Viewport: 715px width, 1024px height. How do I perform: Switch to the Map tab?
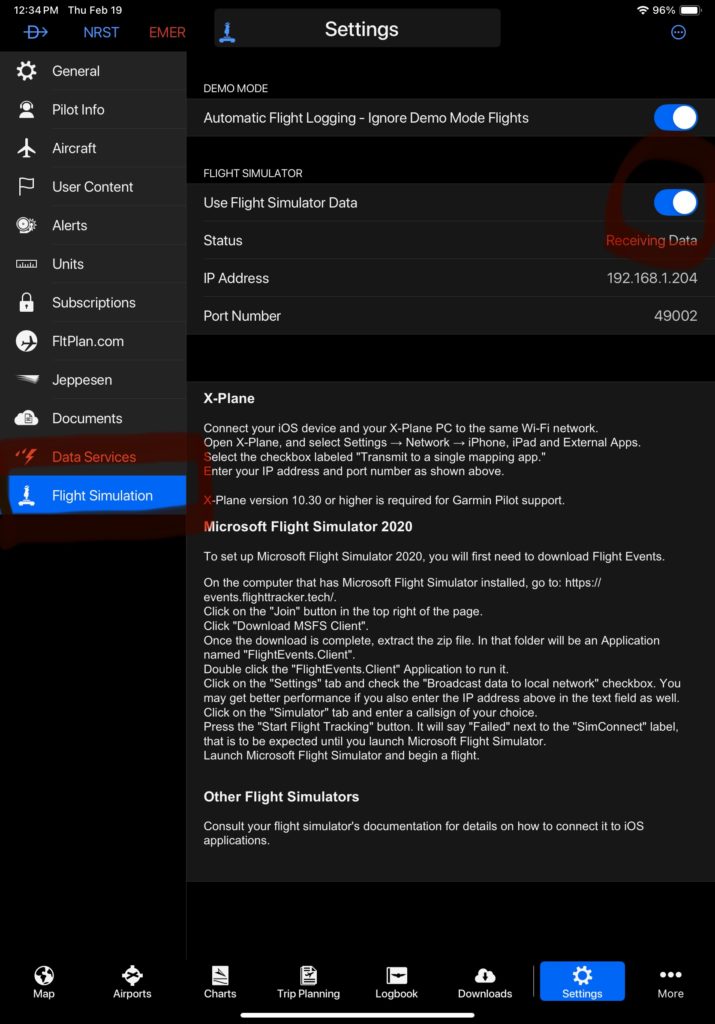(x=44, y=981)
